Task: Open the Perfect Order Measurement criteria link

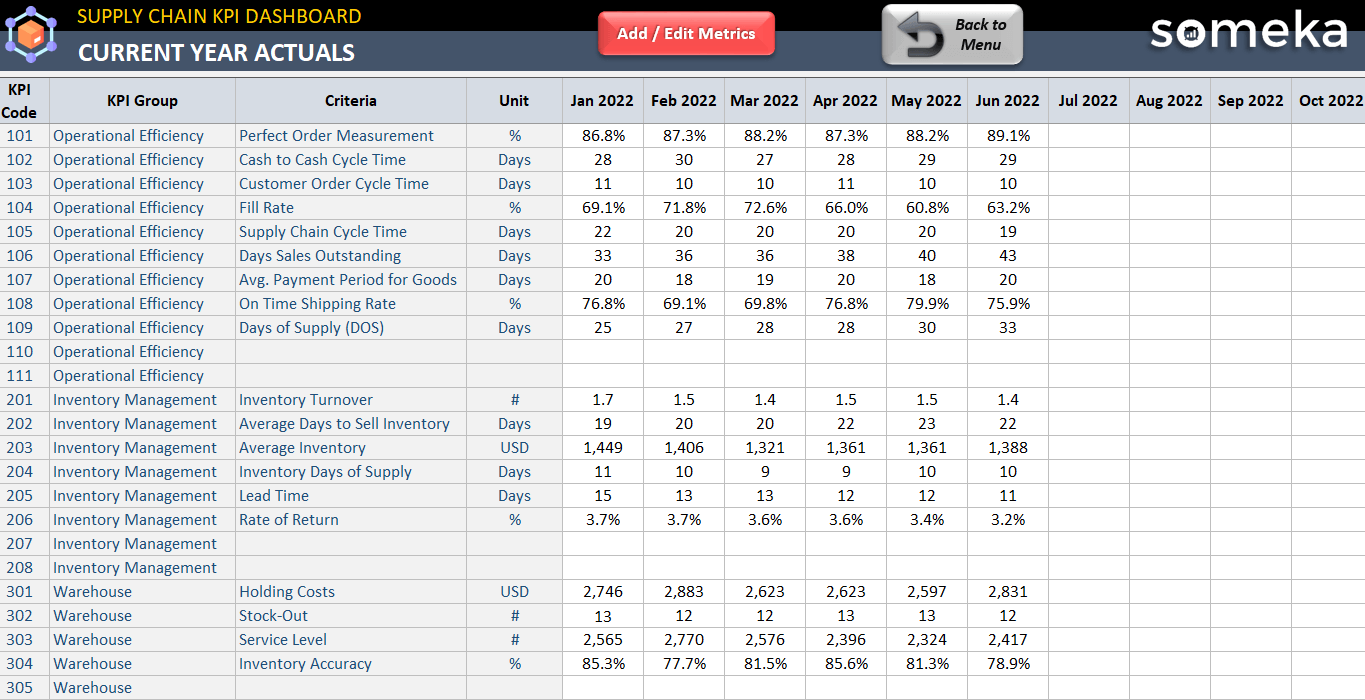Action: [x=336, y=135]
